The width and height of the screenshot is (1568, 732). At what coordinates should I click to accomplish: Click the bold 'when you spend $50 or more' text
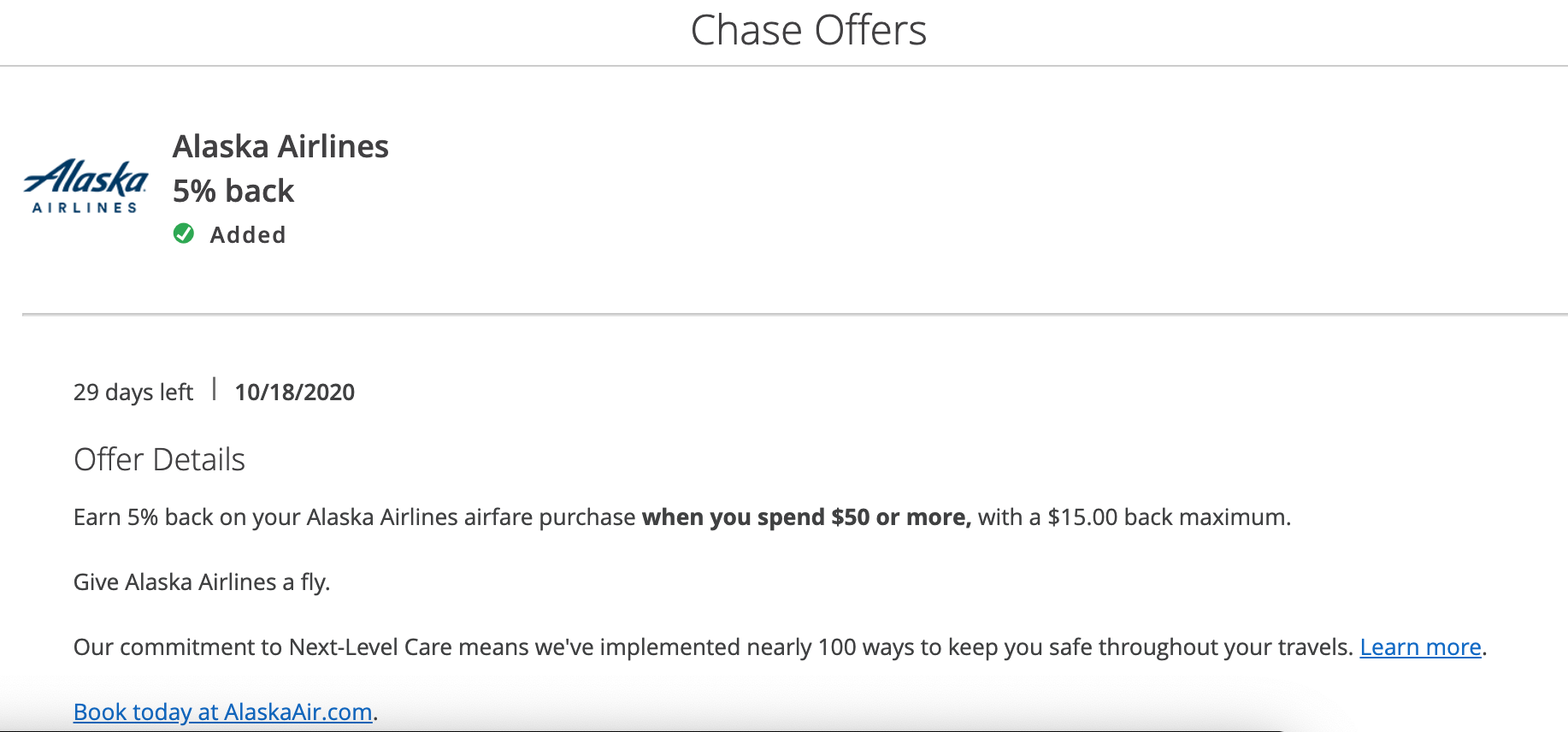coord(805,517)
